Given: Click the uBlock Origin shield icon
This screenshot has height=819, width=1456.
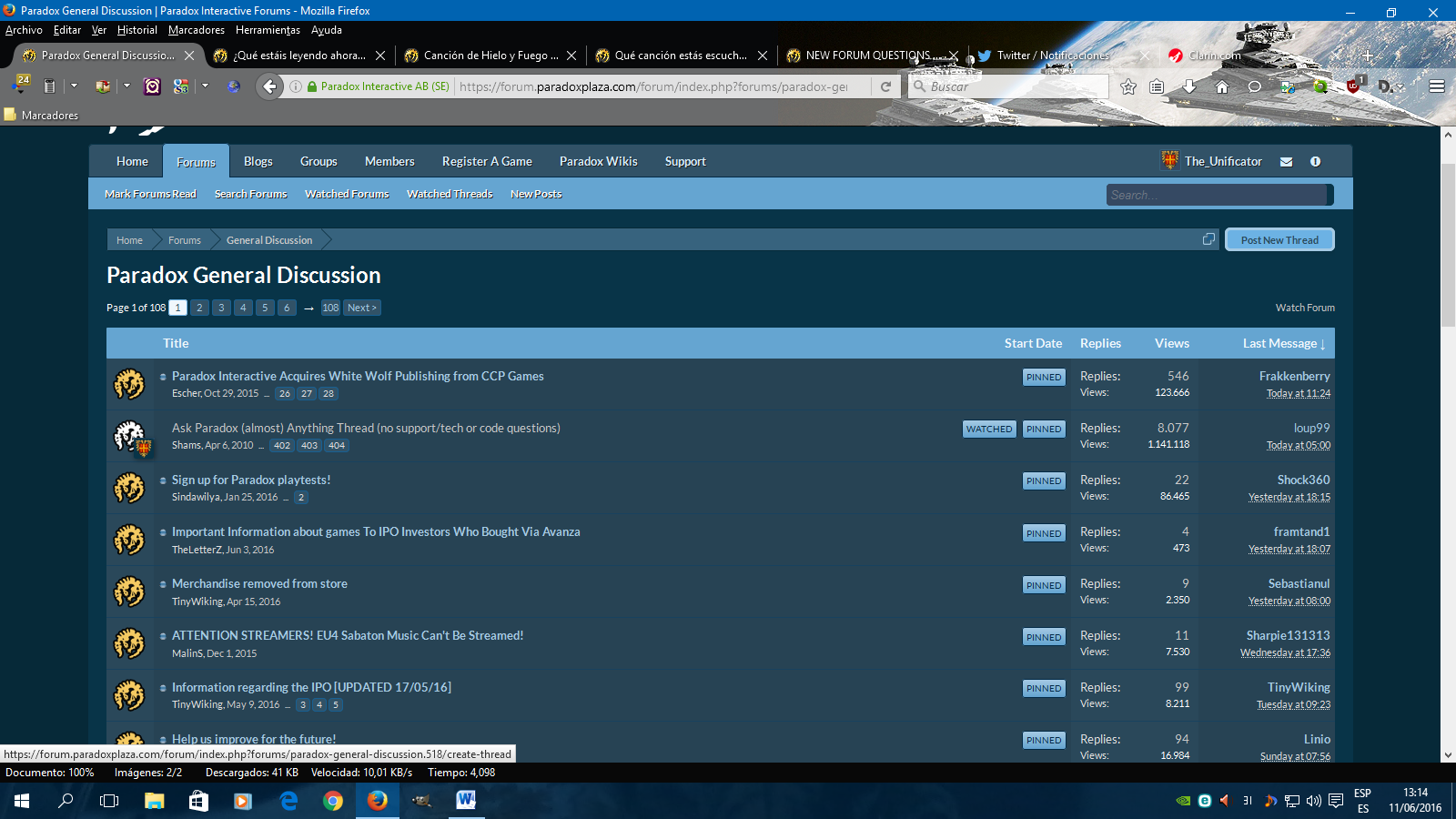Looking at the screenshot, I should click(1353, 86).
